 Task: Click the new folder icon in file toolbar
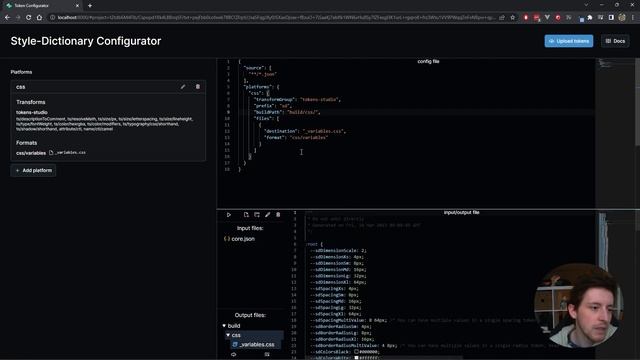(257, 215)
